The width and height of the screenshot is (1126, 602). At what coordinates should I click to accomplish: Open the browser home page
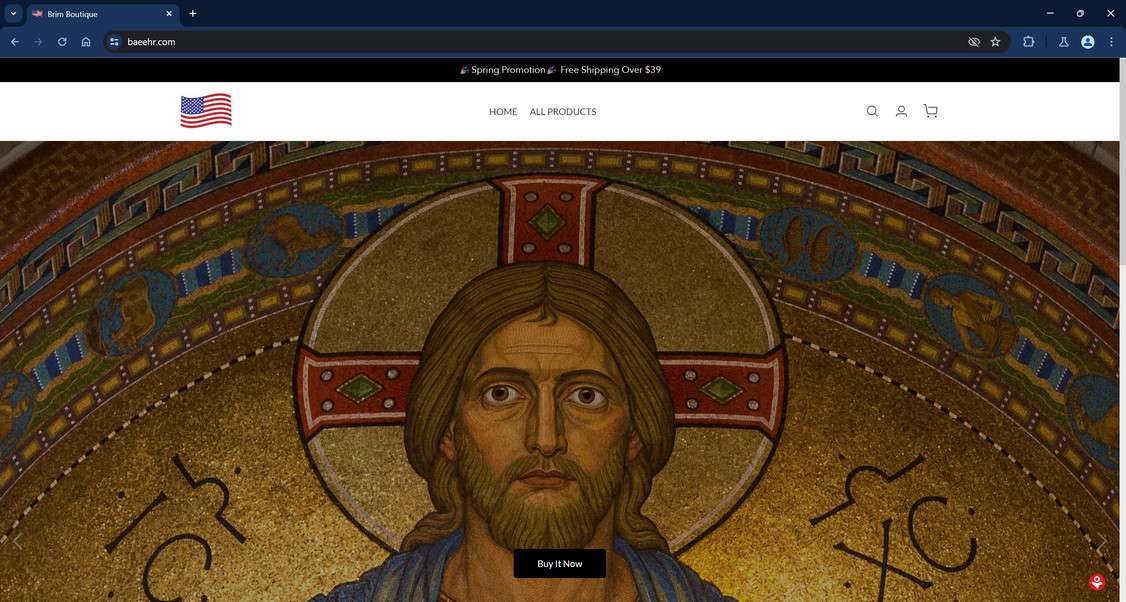click(86, 42)
